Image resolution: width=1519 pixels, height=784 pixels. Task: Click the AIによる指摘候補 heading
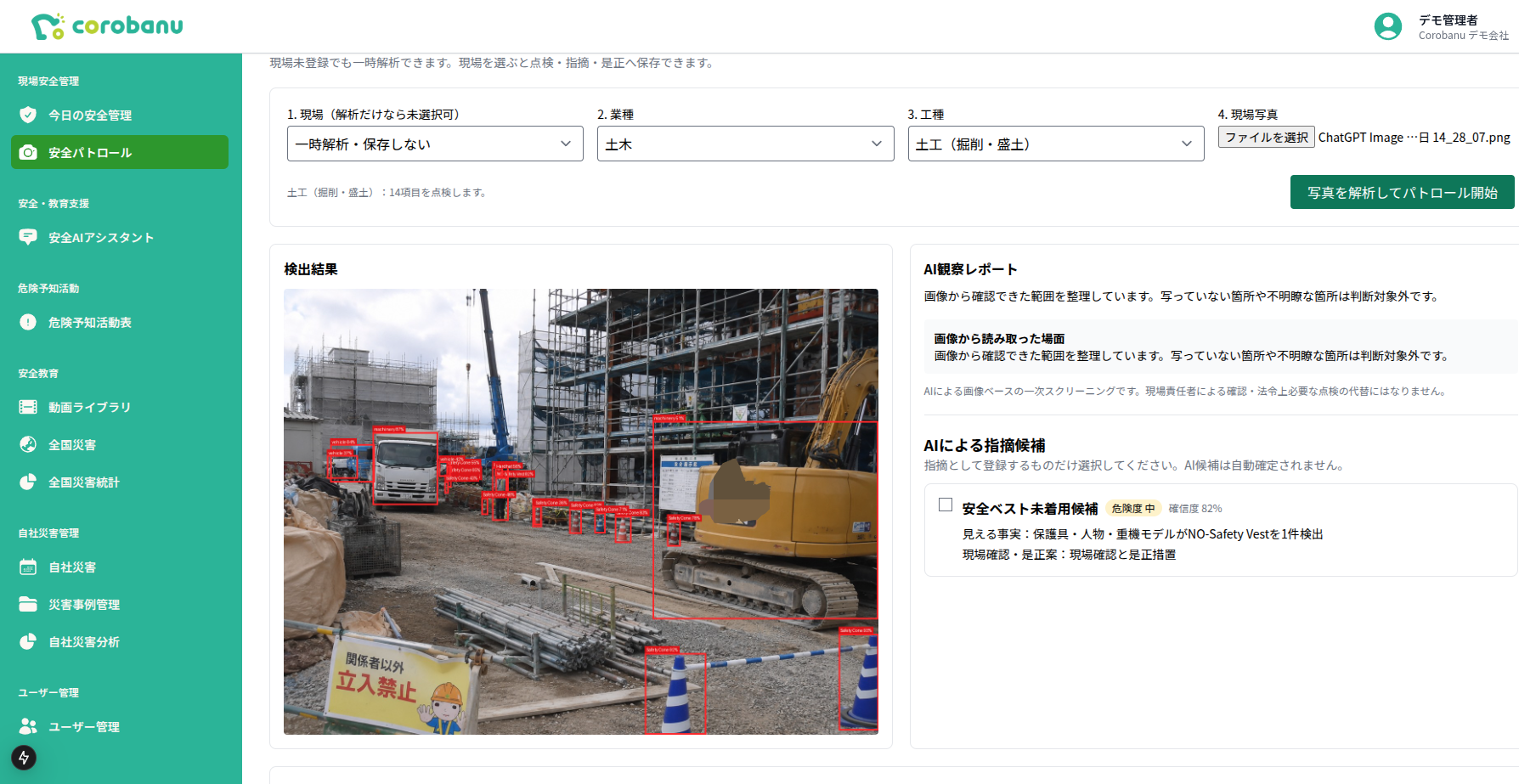(x=985, y=445)
